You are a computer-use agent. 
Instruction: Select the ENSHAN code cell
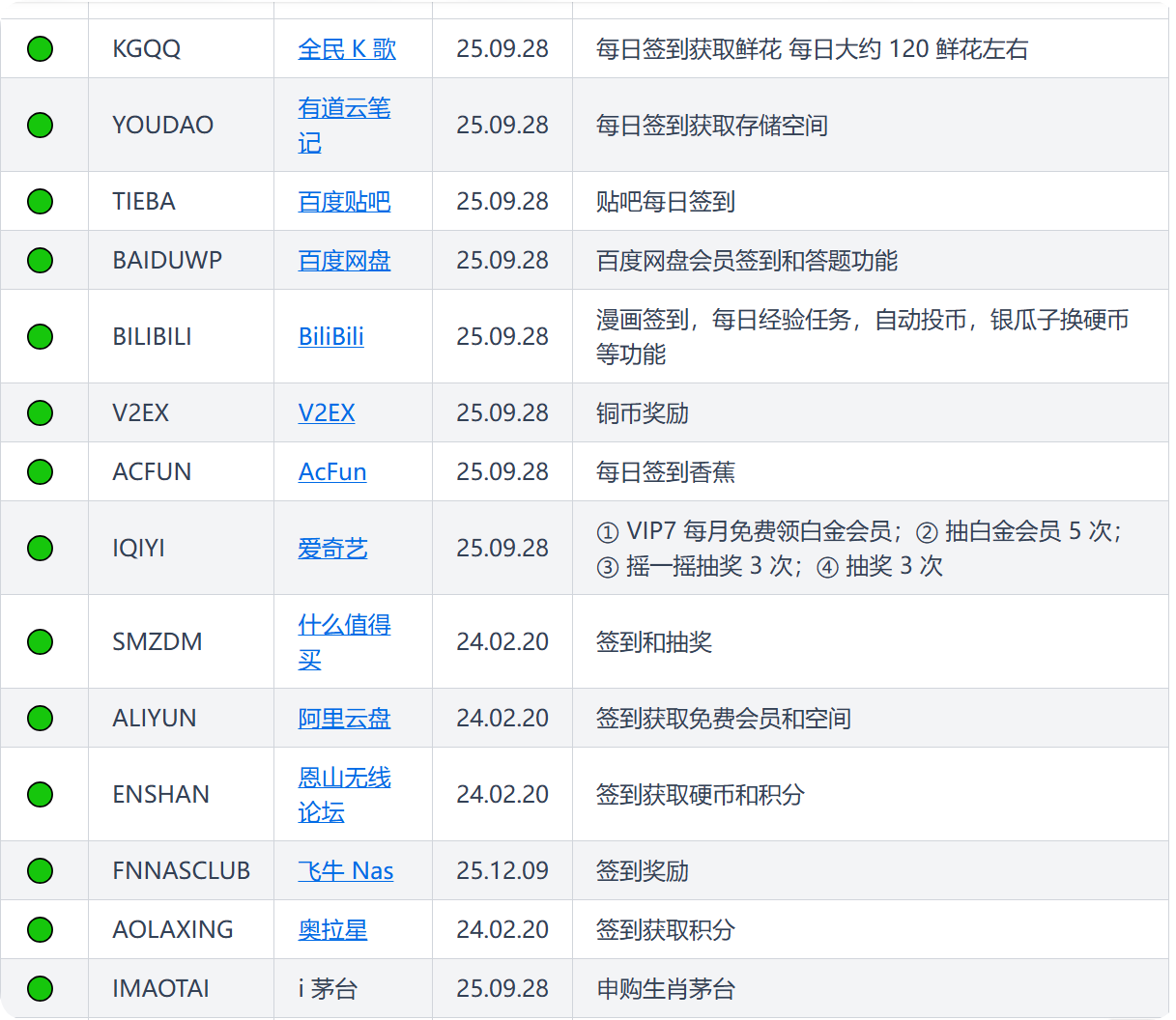point(181,794)
